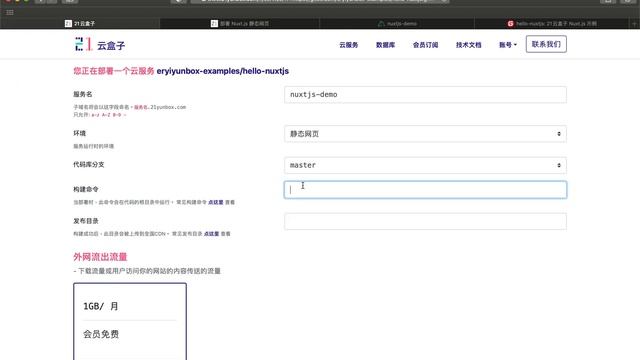Screen dimensions: 640x360
Task: Open a new browser tab with the plus icon
Action: coord(634,24)
